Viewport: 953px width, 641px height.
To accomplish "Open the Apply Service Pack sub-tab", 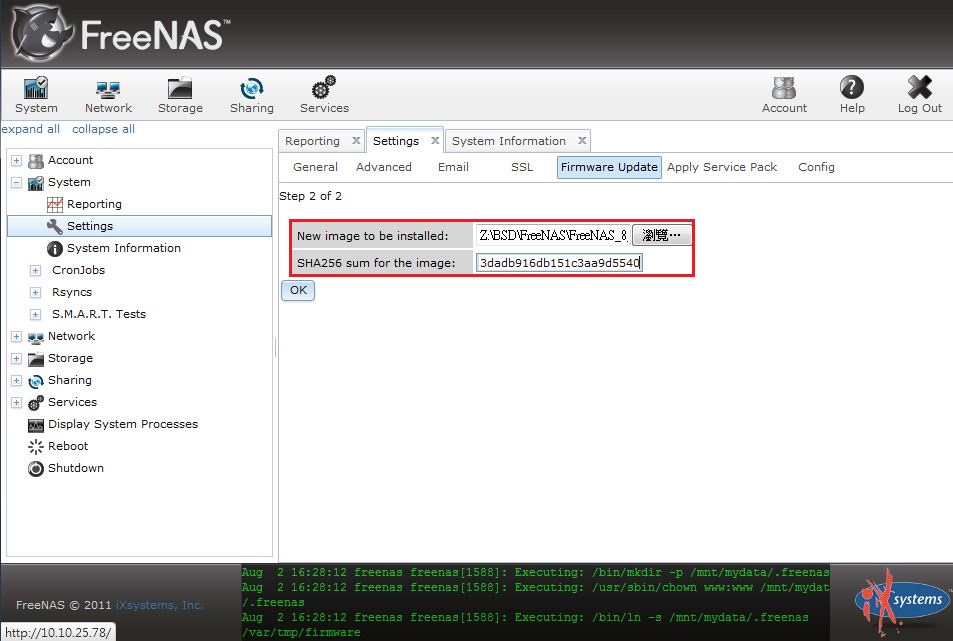I will coord(721,167).
